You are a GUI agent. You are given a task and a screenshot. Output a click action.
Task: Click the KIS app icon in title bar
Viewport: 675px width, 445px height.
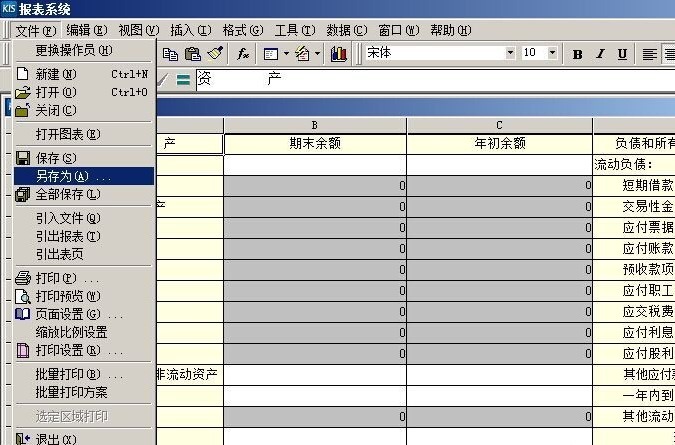click(x=9, y=9)
